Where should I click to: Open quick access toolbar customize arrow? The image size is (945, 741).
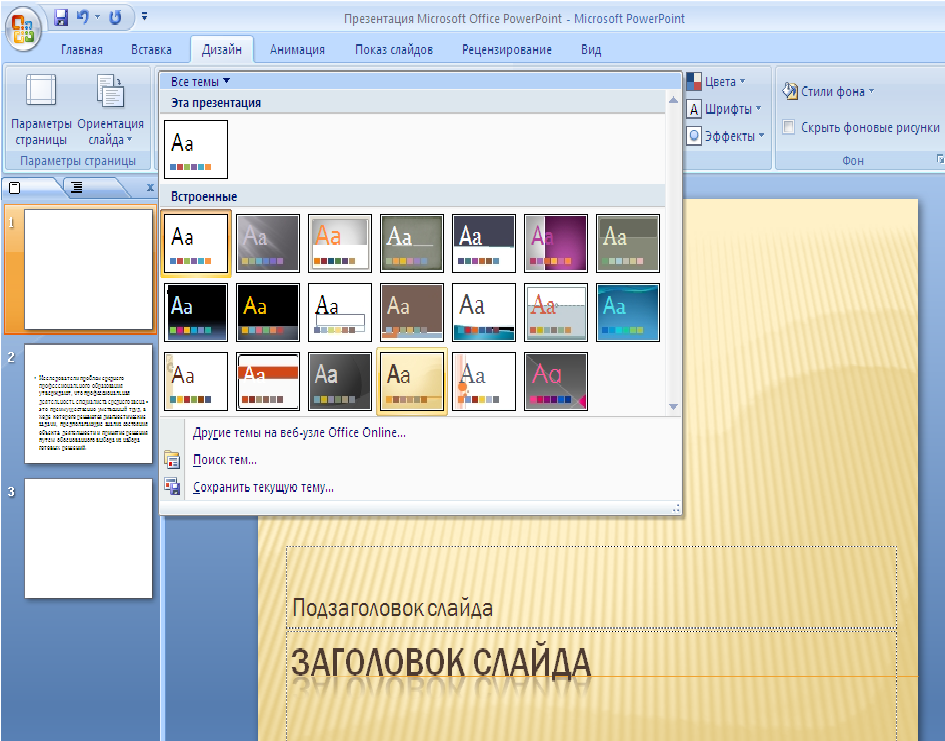pos(145,17)
